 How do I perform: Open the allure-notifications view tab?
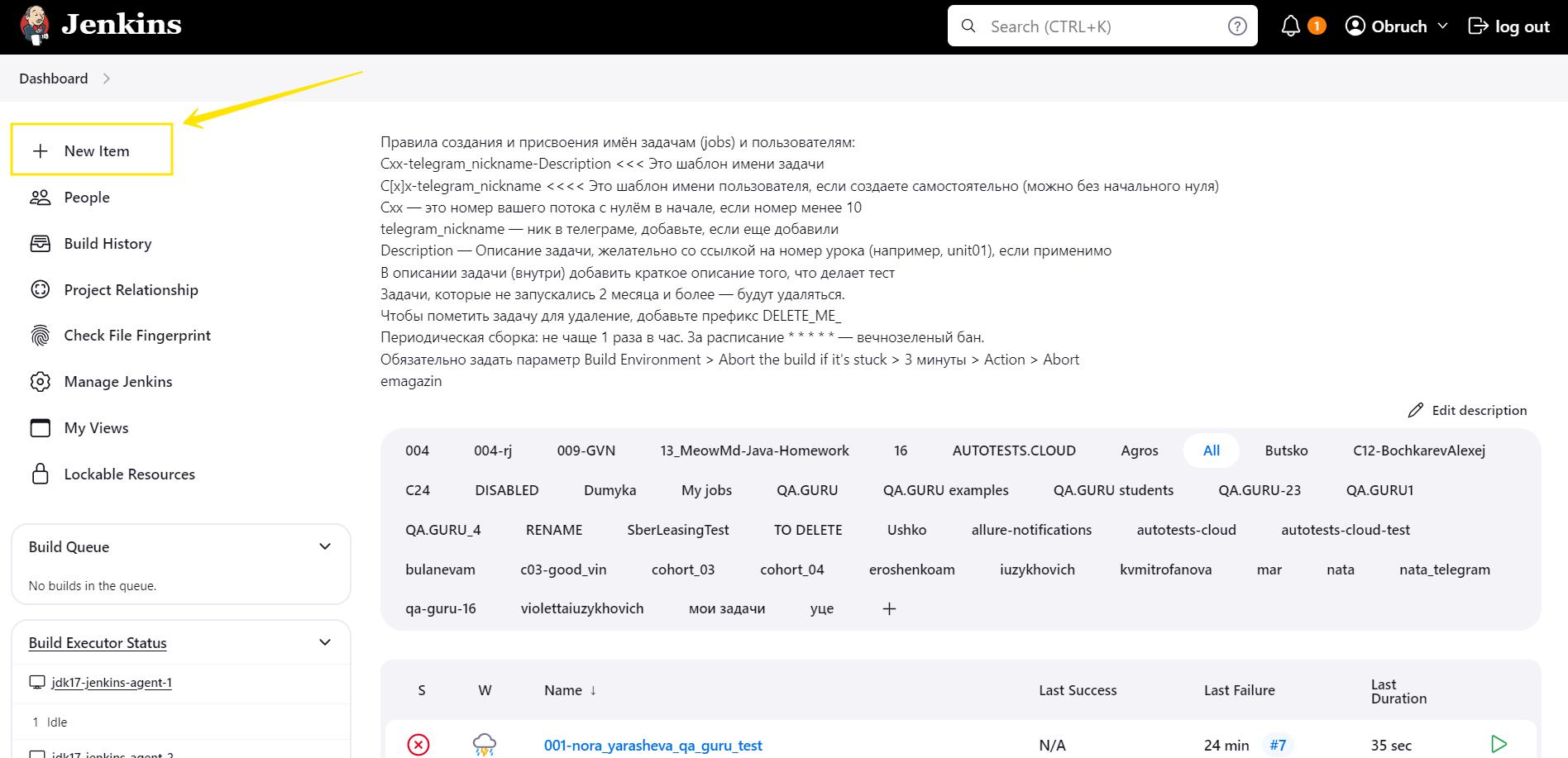point(1031,530)
